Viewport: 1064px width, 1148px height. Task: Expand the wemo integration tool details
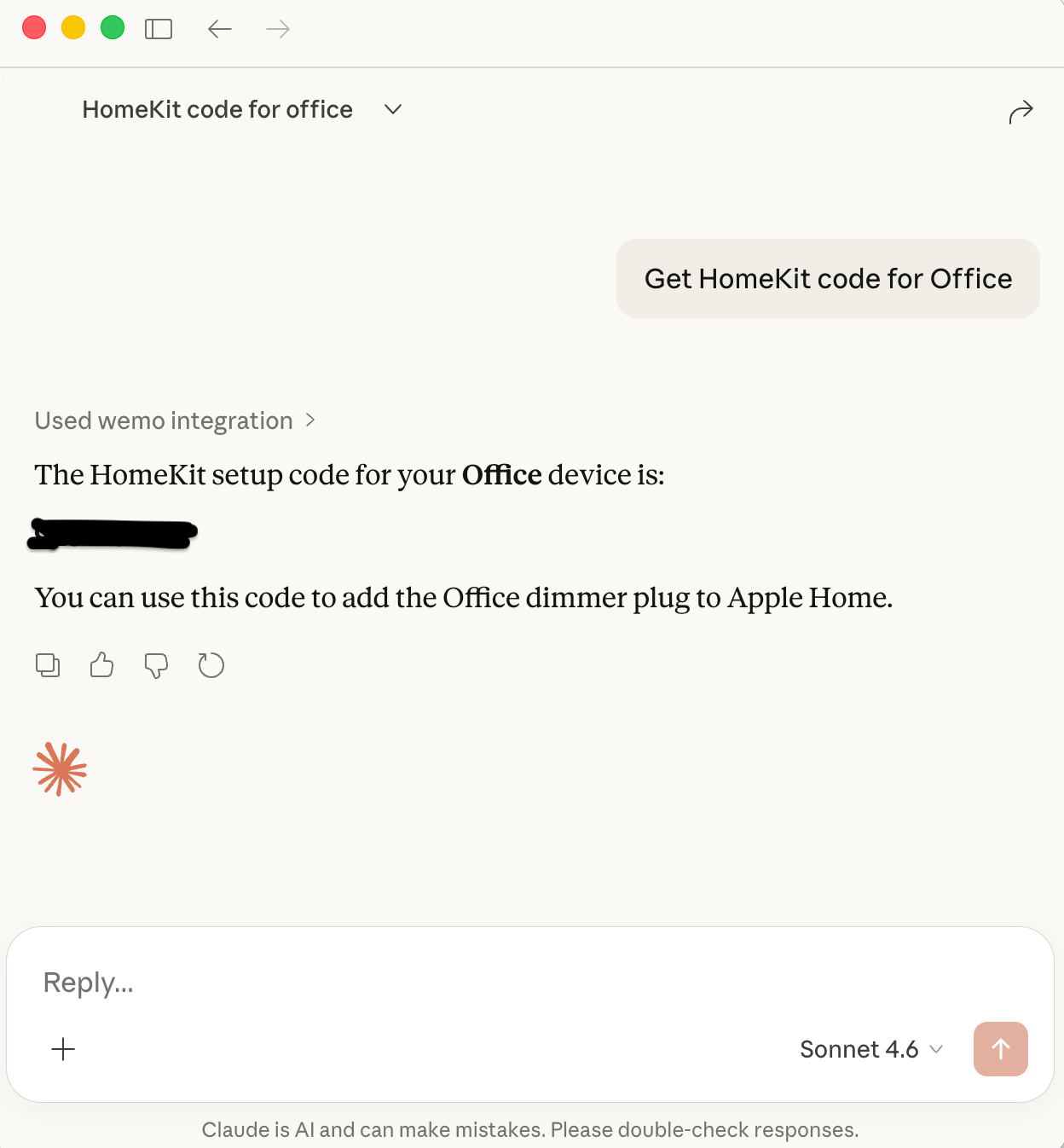coord(175,420)
